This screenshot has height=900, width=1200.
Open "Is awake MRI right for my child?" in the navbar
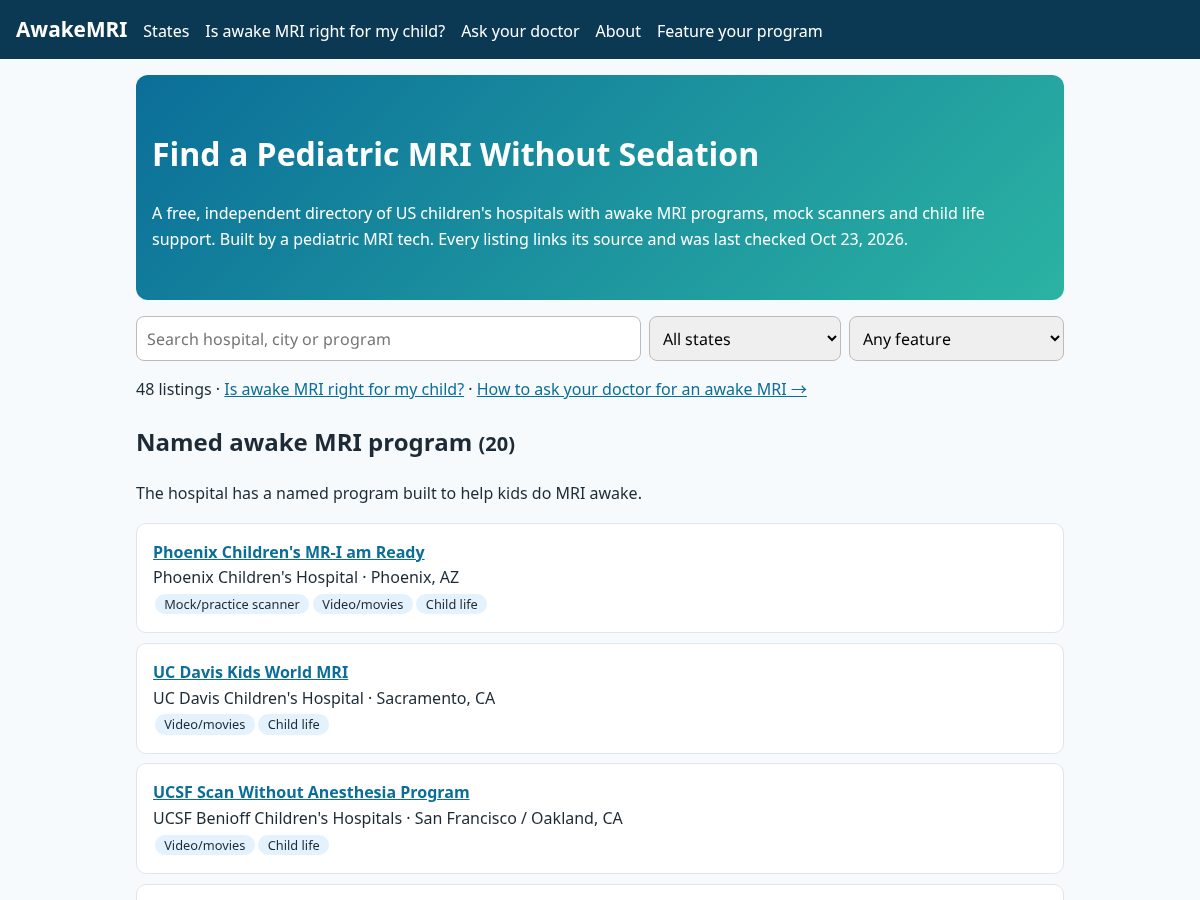[325, 31]
